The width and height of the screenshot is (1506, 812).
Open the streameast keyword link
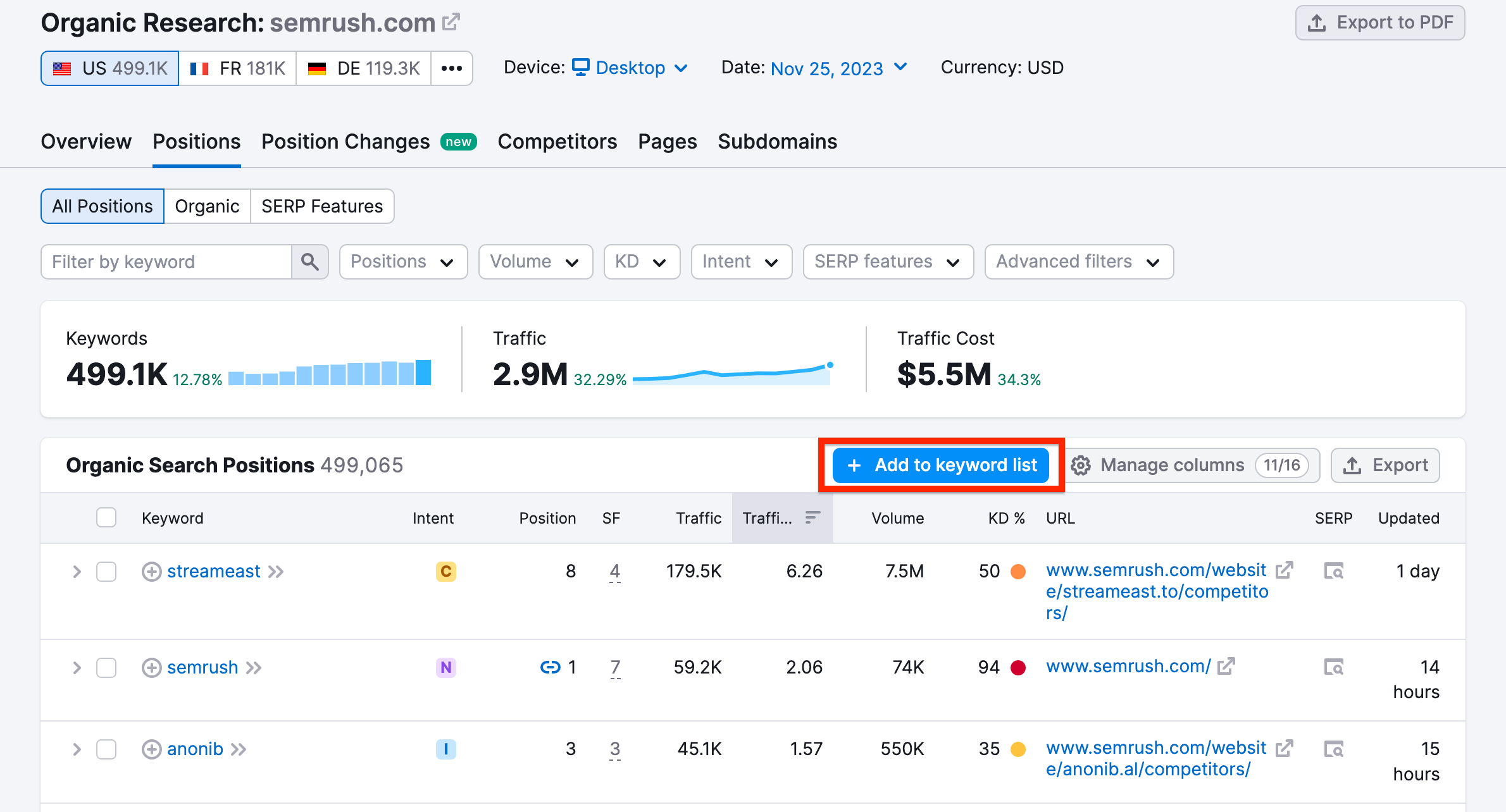click(x=213, y=572)
